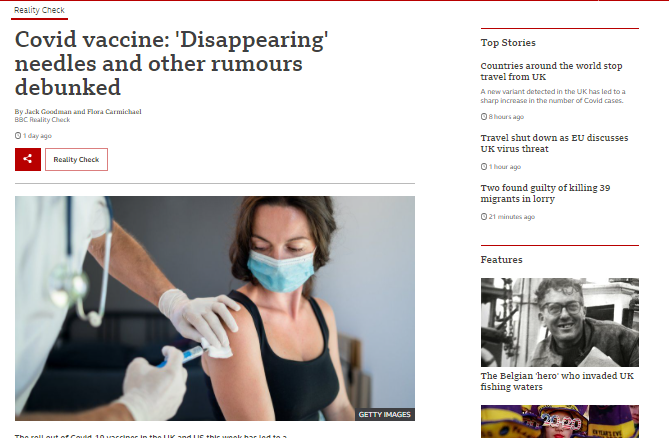Click the red share icon button
Screen dimensions: 669x438
click(x=28, y=160)
